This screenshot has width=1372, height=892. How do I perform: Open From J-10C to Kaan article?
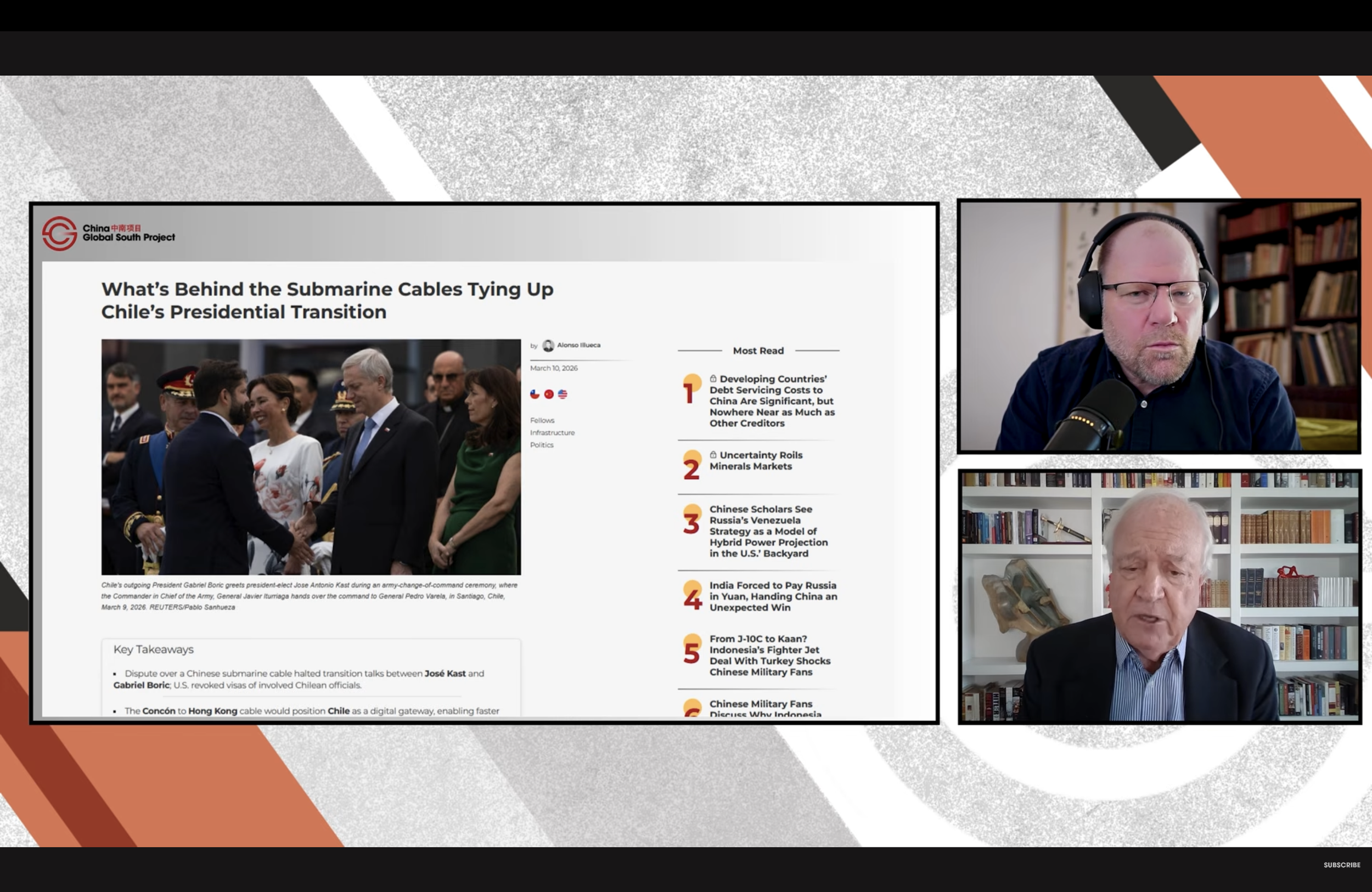tap(769, 655)
